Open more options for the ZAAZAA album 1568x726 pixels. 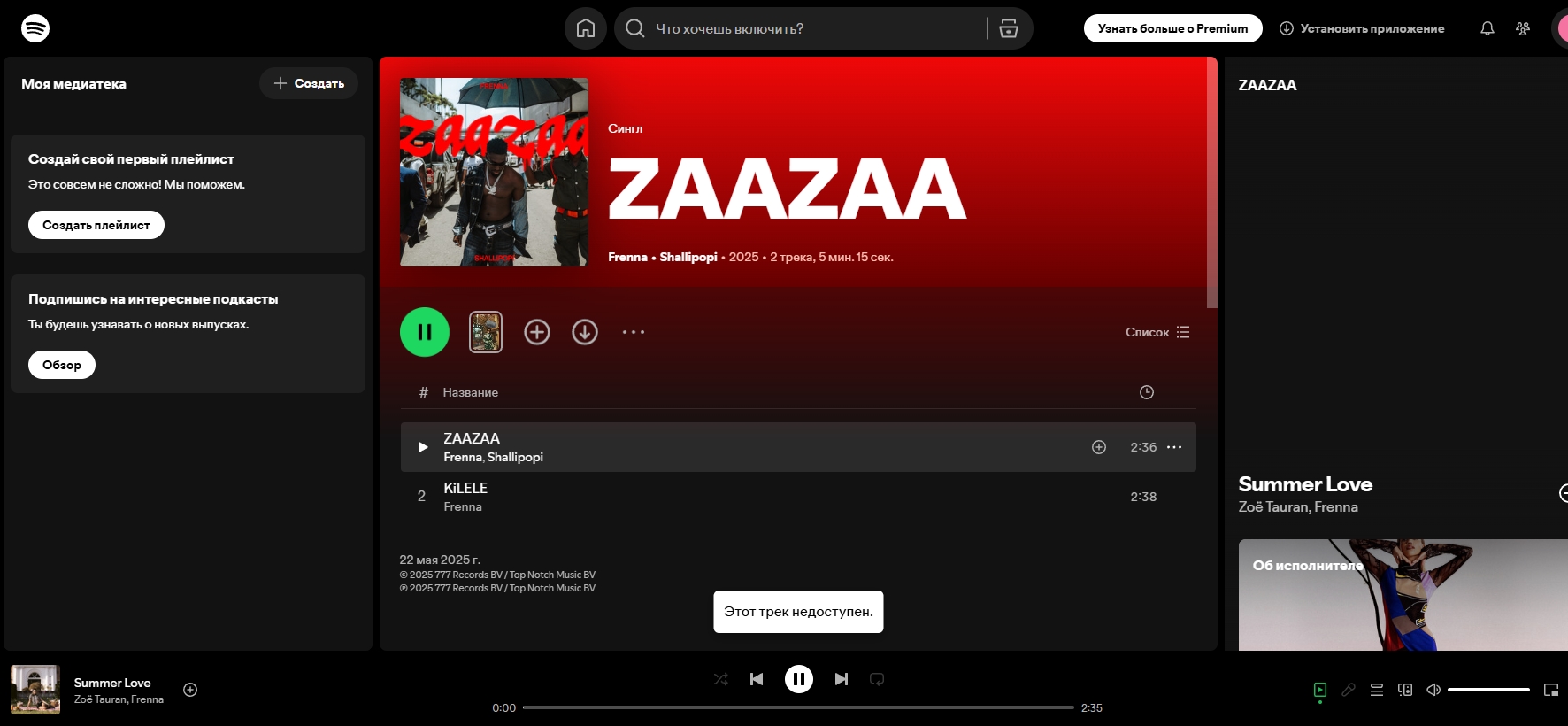634,332
